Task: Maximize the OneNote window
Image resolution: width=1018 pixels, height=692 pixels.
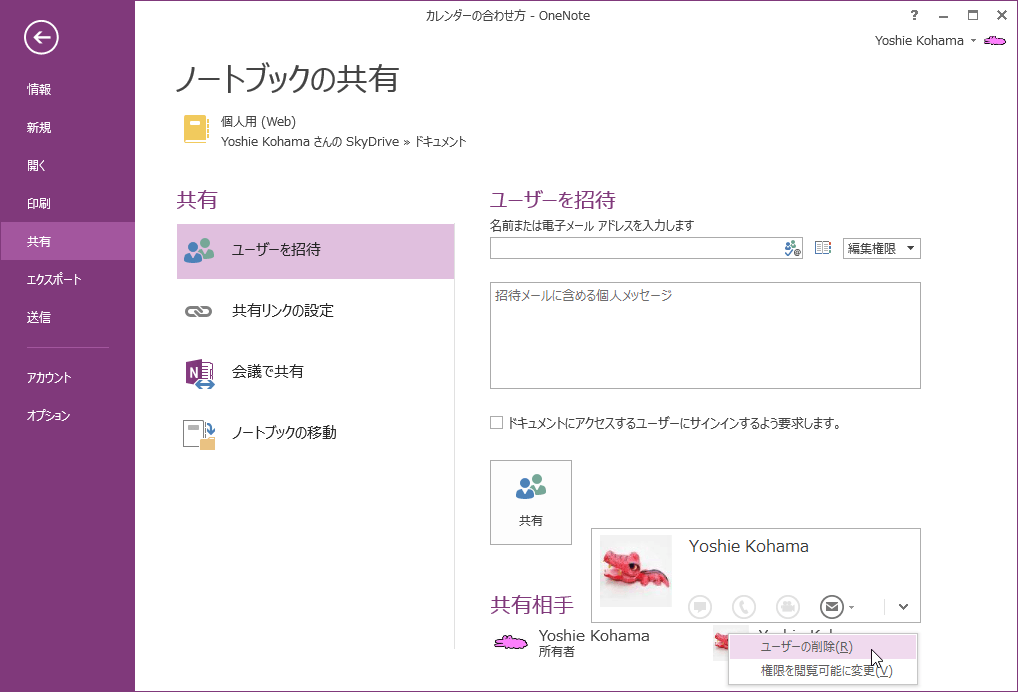Action: (973, 16)
